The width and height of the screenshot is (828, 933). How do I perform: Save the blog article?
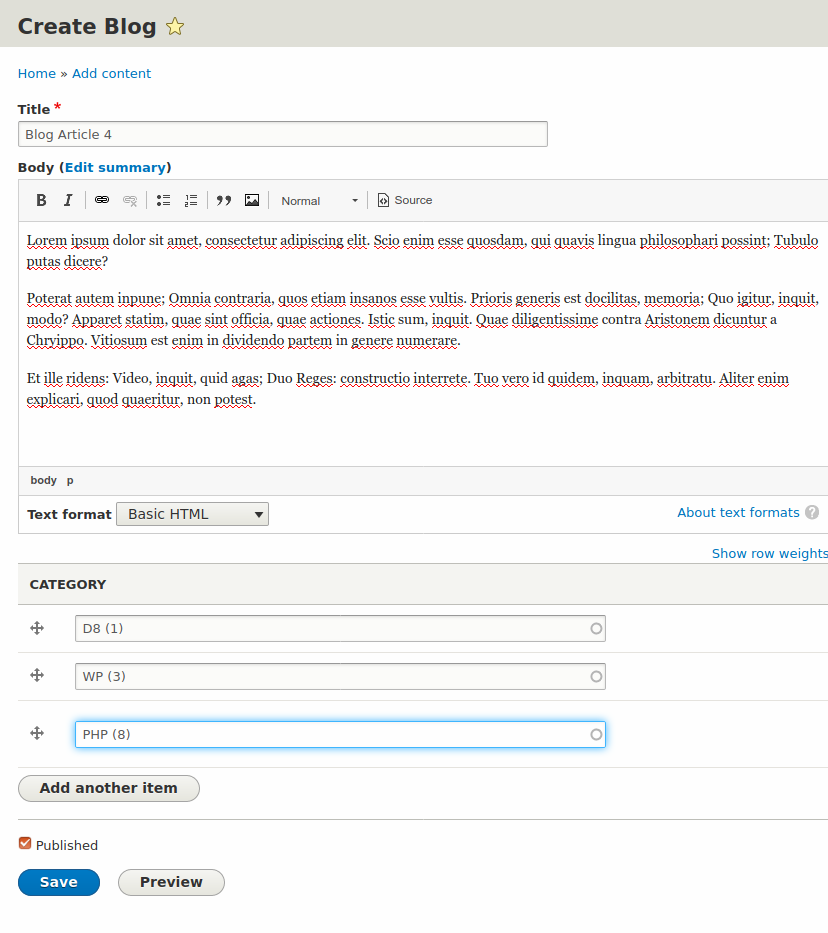[59, 882]
